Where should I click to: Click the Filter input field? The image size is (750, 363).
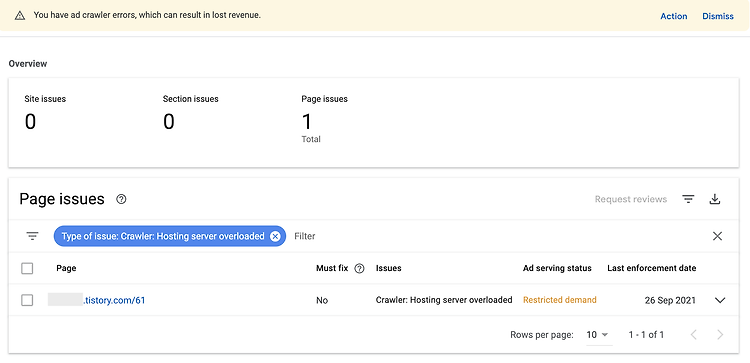point(497,236)
